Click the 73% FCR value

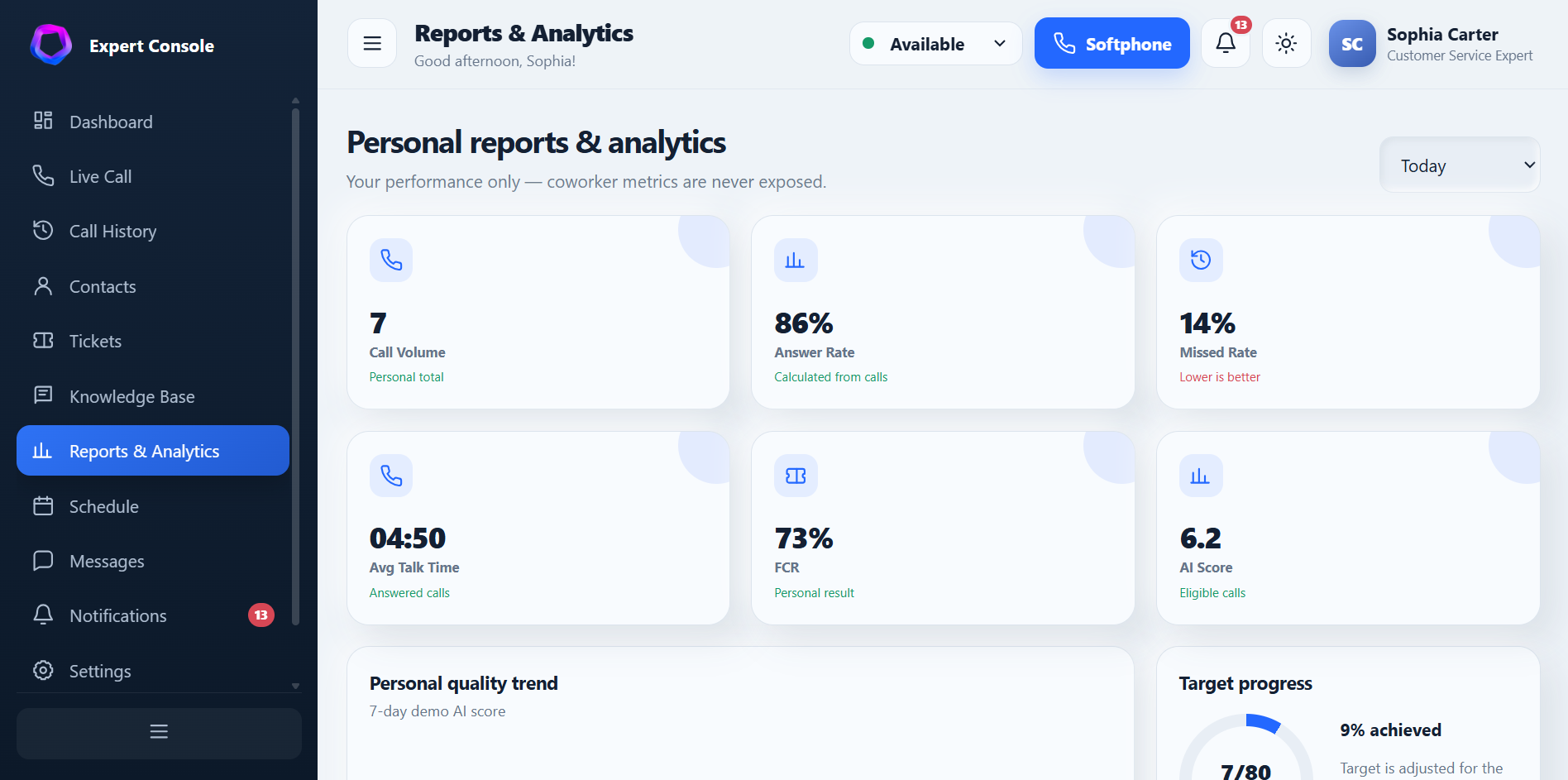[x=803, y=538]
